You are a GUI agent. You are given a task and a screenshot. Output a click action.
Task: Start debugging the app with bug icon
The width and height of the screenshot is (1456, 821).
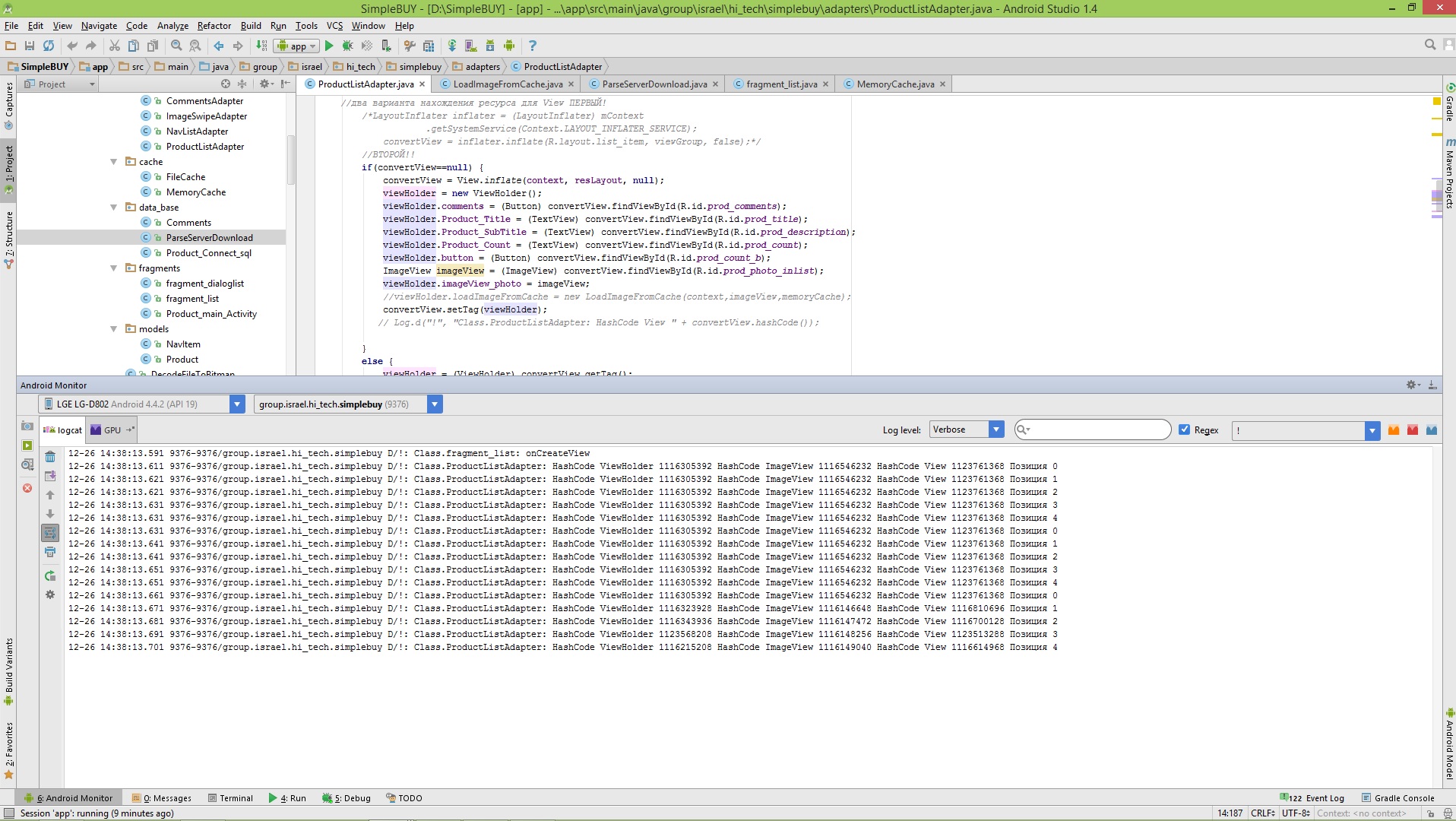tap(348, 46)
